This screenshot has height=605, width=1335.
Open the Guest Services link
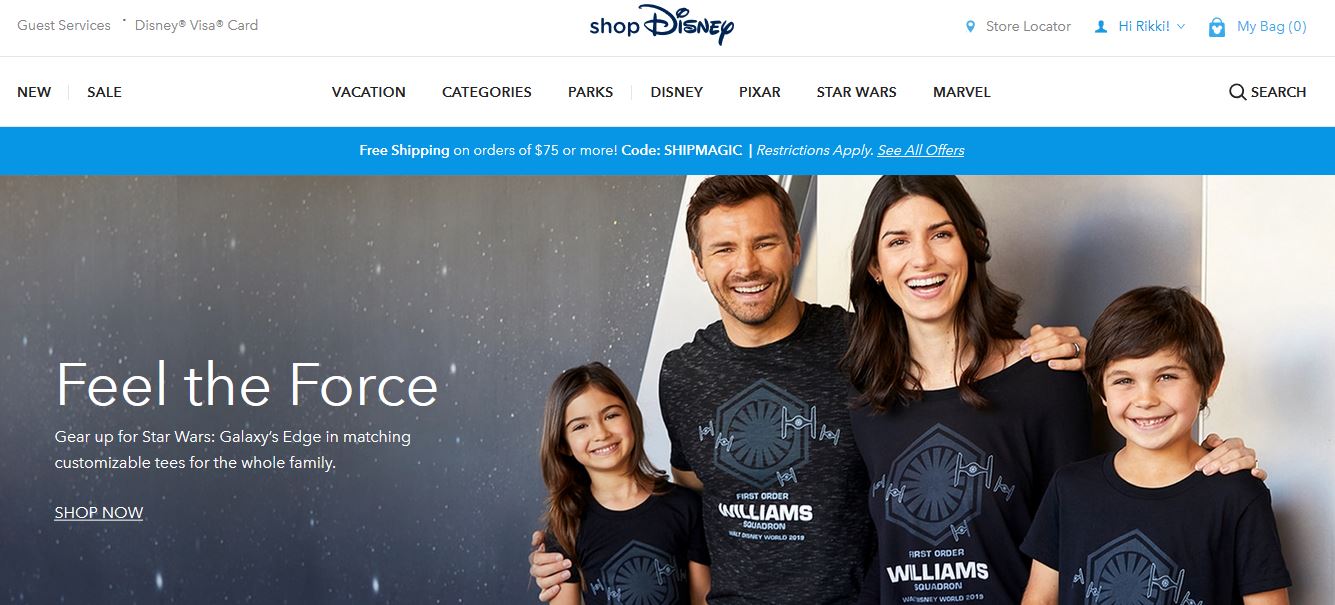click(64, 26)
